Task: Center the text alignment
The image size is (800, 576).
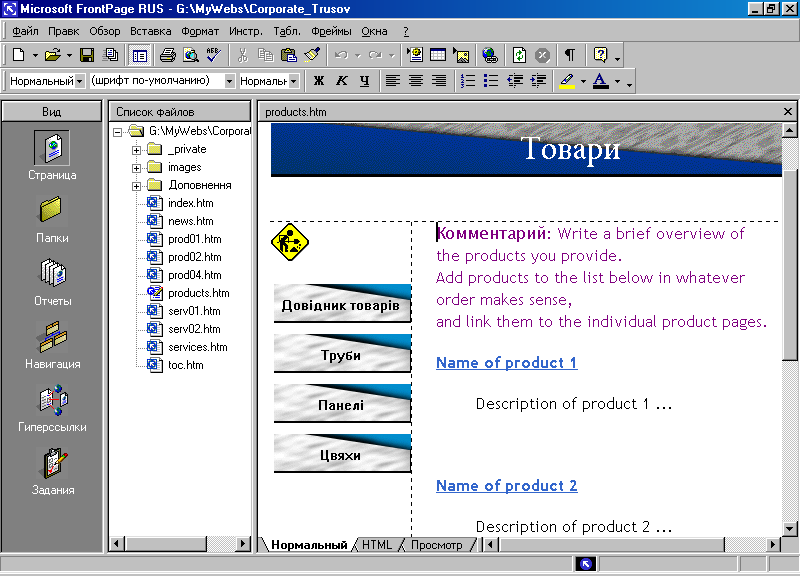Action: [x=416, y=81]
